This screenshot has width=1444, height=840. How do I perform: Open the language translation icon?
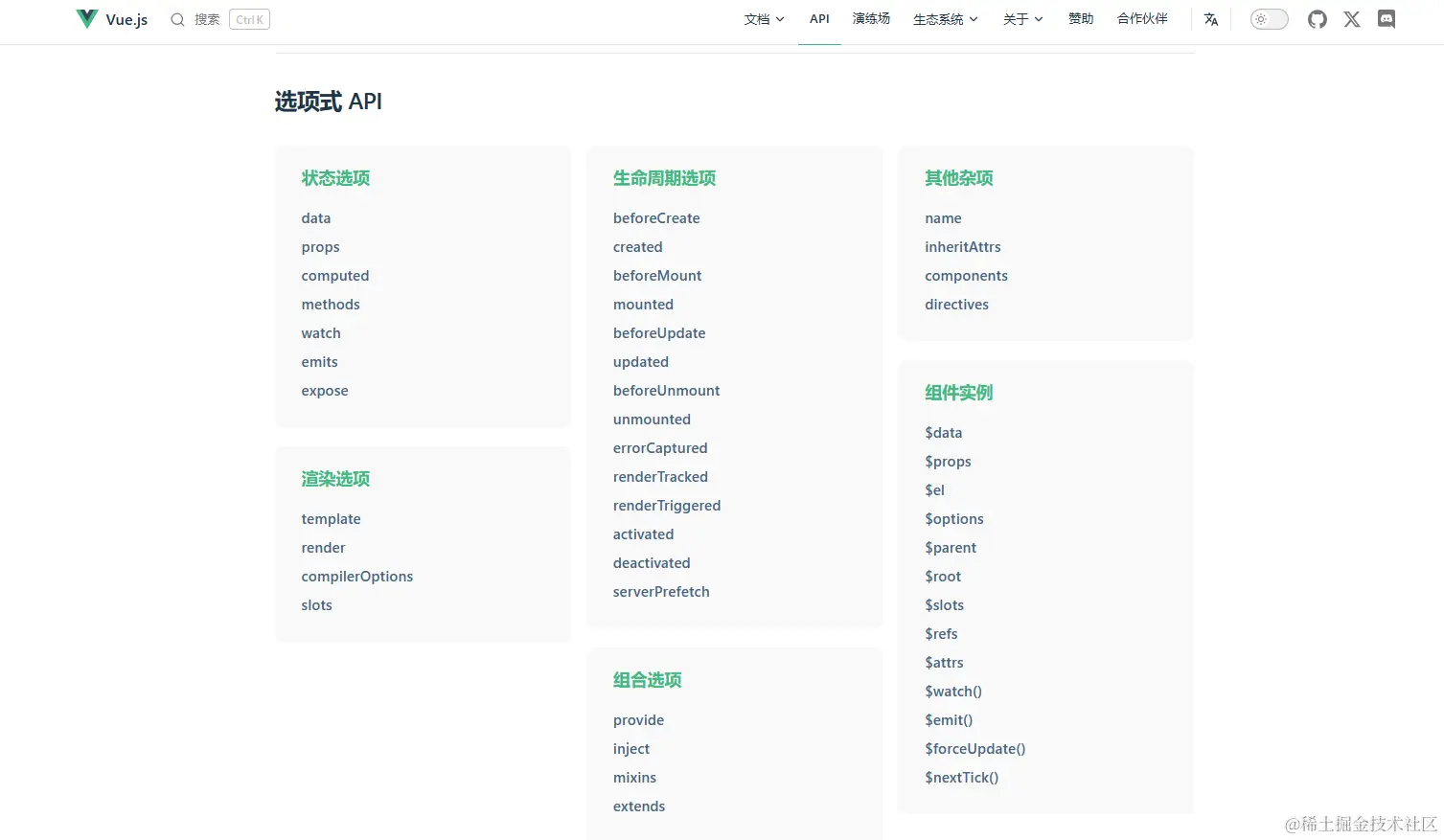coord(1211,19)
